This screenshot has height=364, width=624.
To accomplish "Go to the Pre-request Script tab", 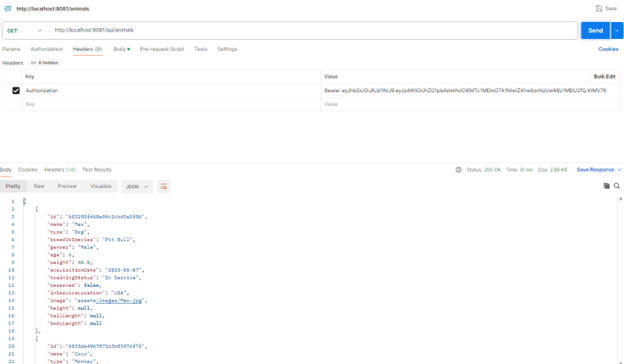I will coord(162,49).
